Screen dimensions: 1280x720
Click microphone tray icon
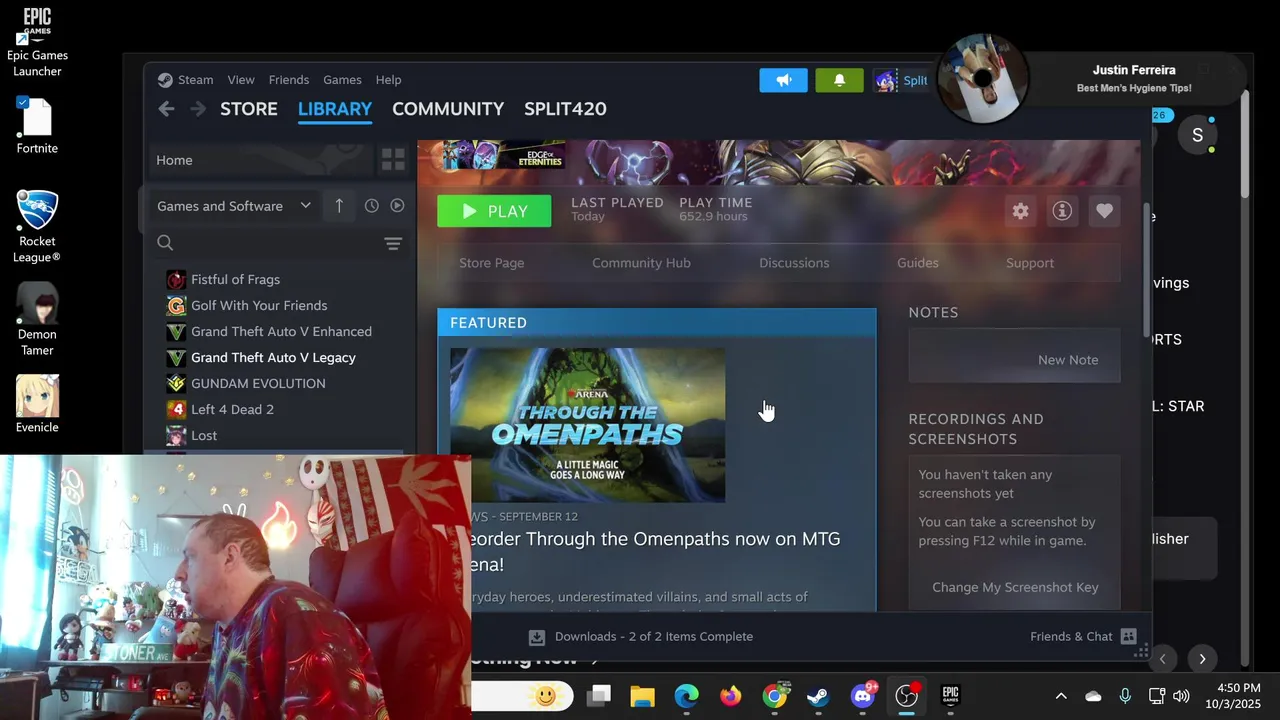pyautogui.click(x=1125, y=696)
